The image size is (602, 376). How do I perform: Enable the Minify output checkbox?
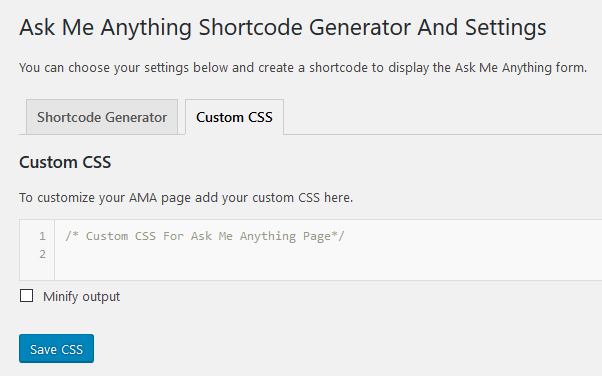tap(26, 296)
